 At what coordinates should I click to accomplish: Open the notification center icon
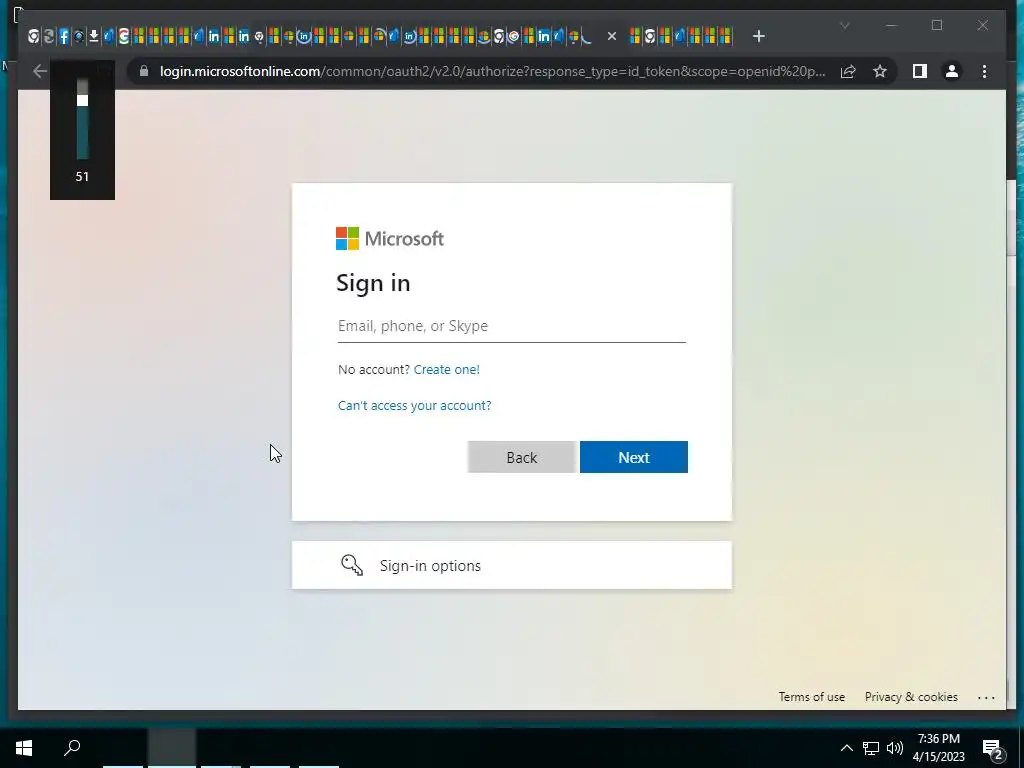pos(992,748)
